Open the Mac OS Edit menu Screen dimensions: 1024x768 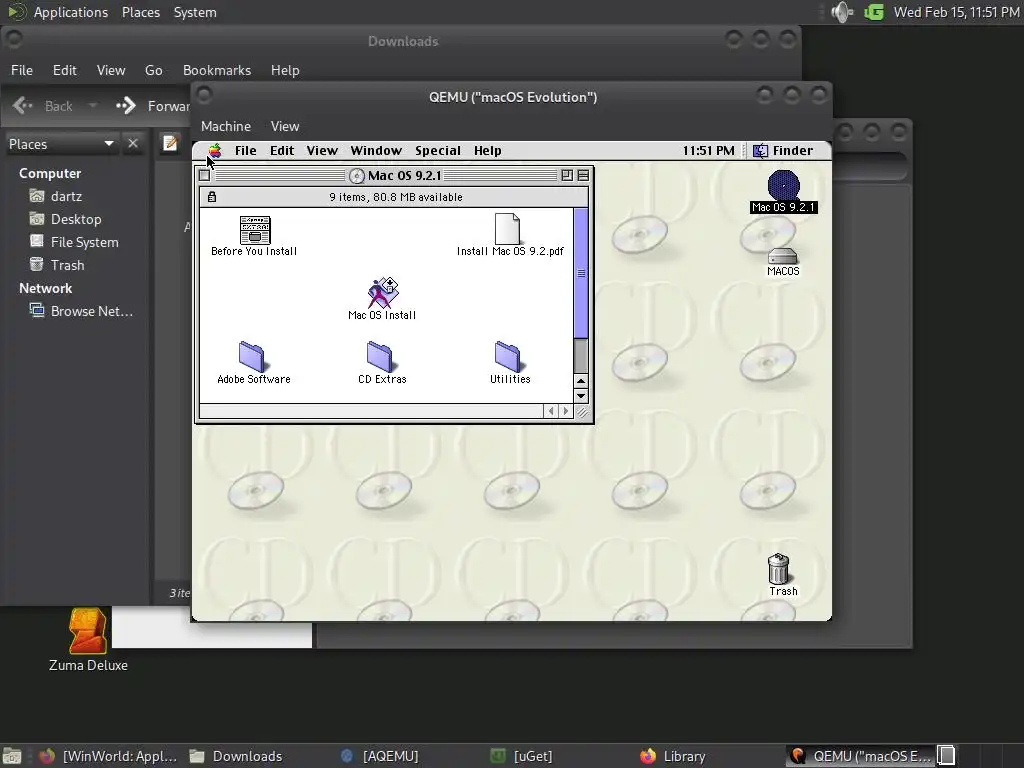point(282,151)
